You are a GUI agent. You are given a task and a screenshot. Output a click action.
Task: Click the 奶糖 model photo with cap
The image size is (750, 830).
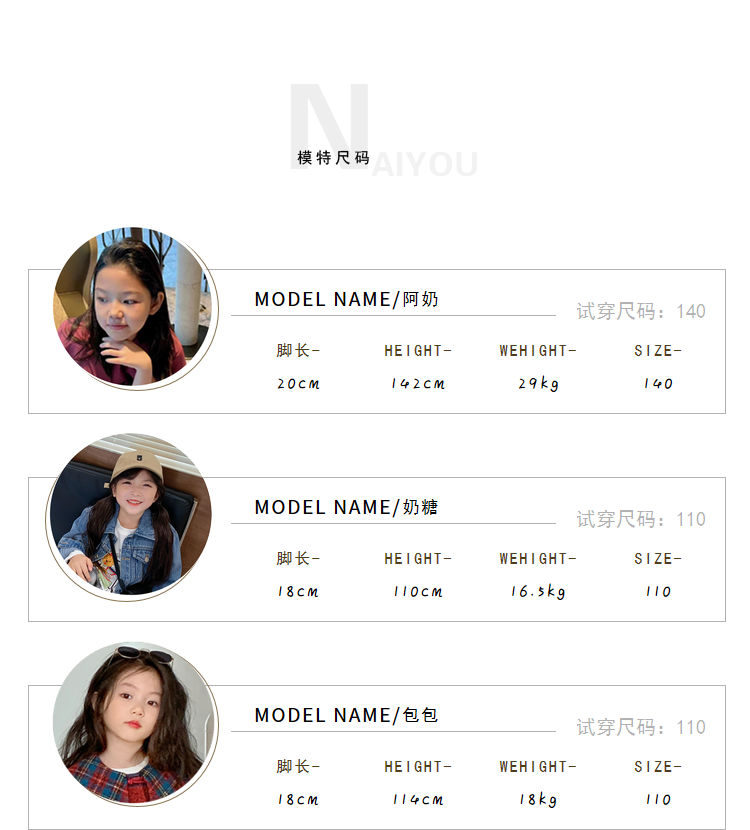point(130,516)
